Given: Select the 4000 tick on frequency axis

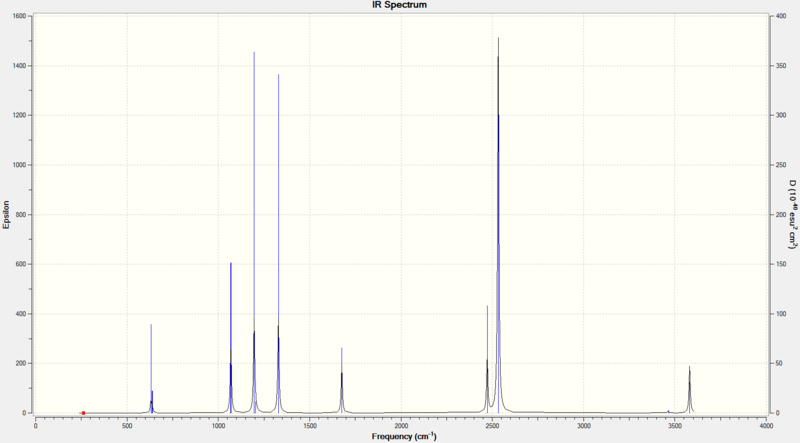Looking at the screenshot, I should click(766, 426).
